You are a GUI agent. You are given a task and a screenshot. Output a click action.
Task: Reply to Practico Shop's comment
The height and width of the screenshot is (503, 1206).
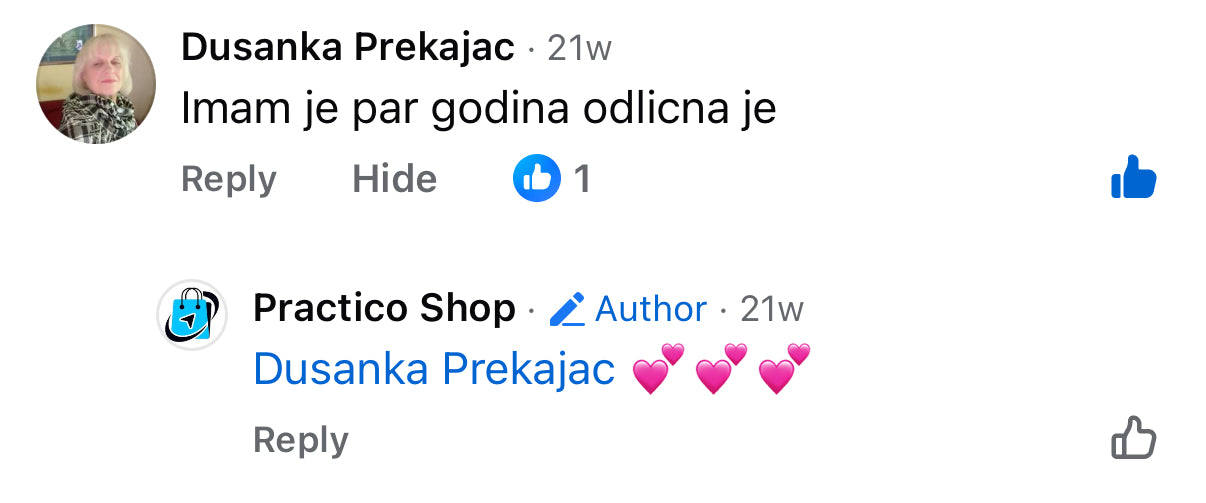[300, 440]
